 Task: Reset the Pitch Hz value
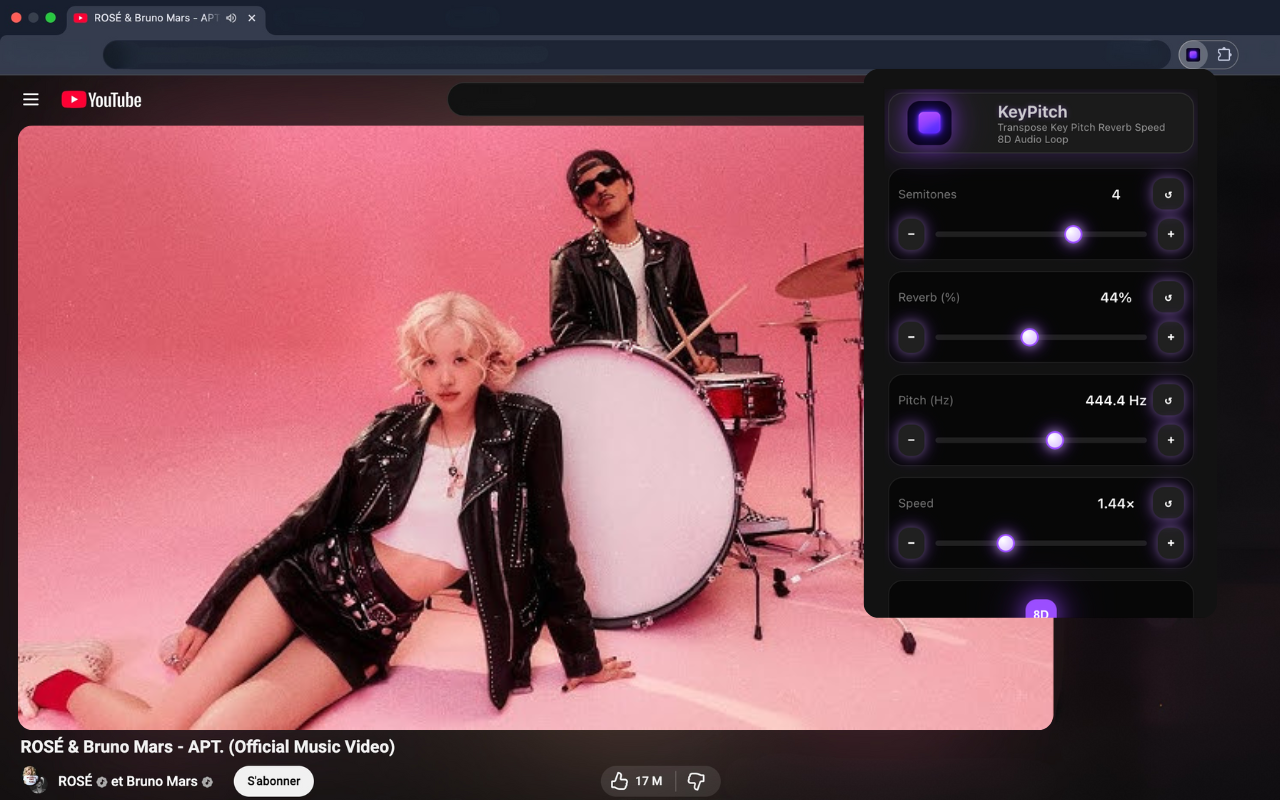point(1168,400)
